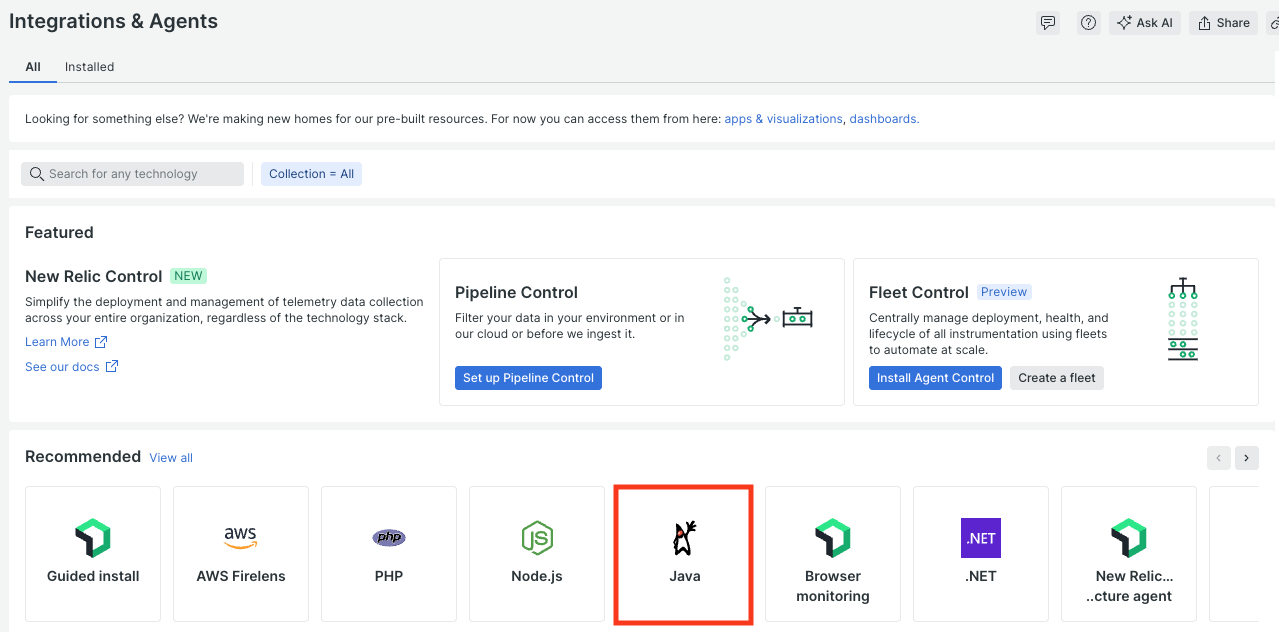1279x632 pixels.
Task: Select the Java integration tile
Action: [x=683, y=554]
